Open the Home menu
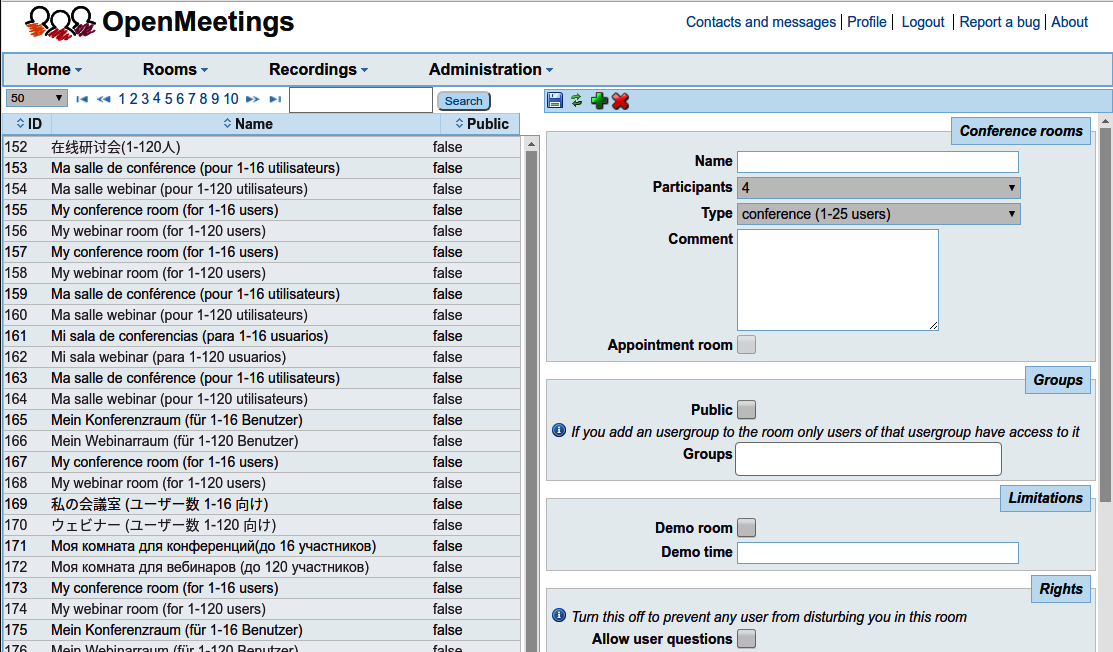The height and width of the screenshot is (652, 1113). (x=54, y=70)
